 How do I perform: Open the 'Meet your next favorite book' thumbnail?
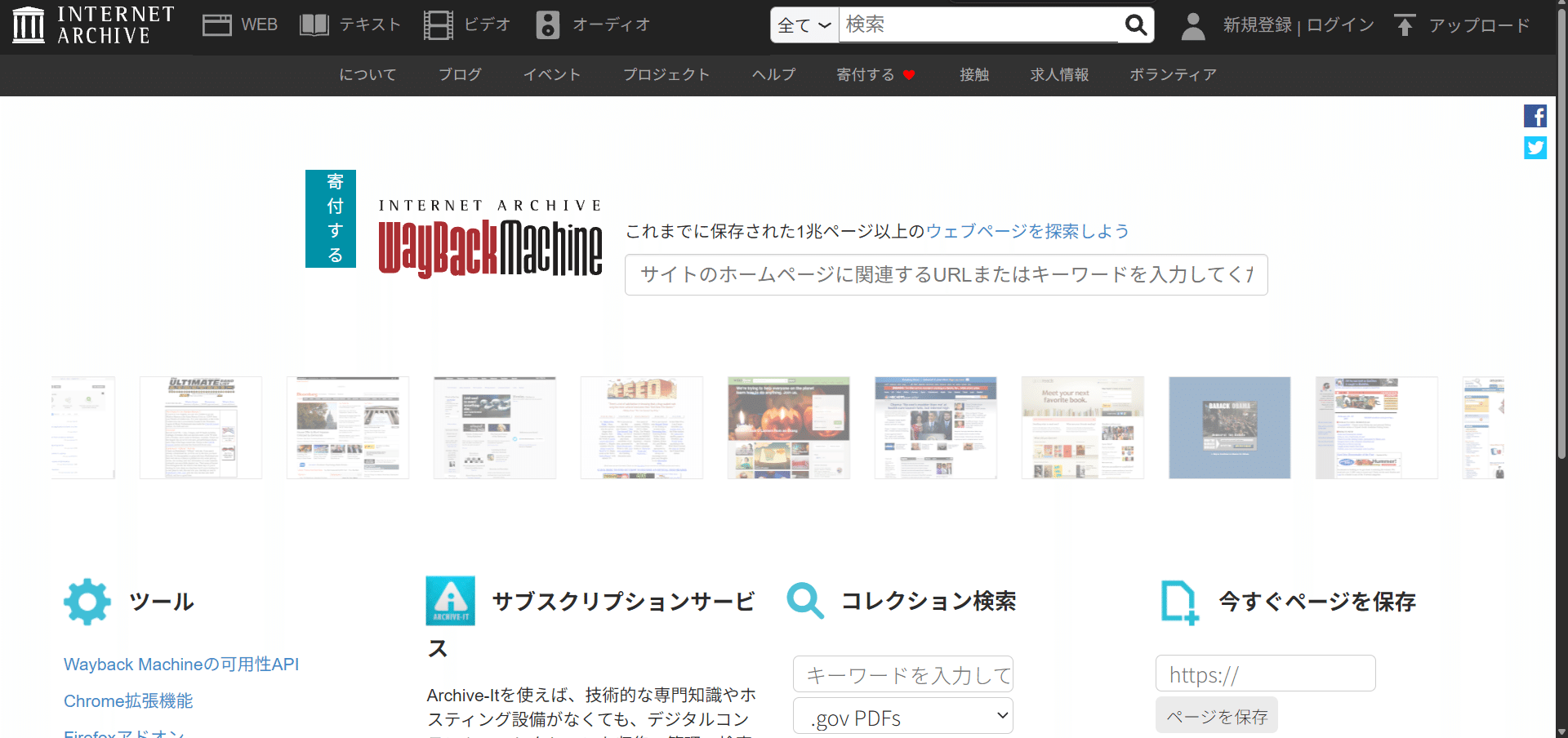1083,428
